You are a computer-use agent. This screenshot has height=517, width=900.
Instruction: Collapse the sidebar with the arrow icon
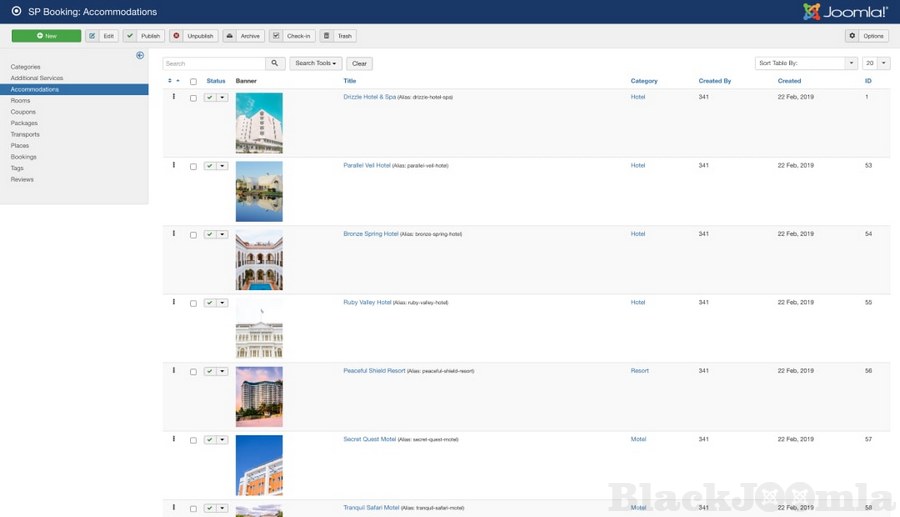(x=140, y=55)
